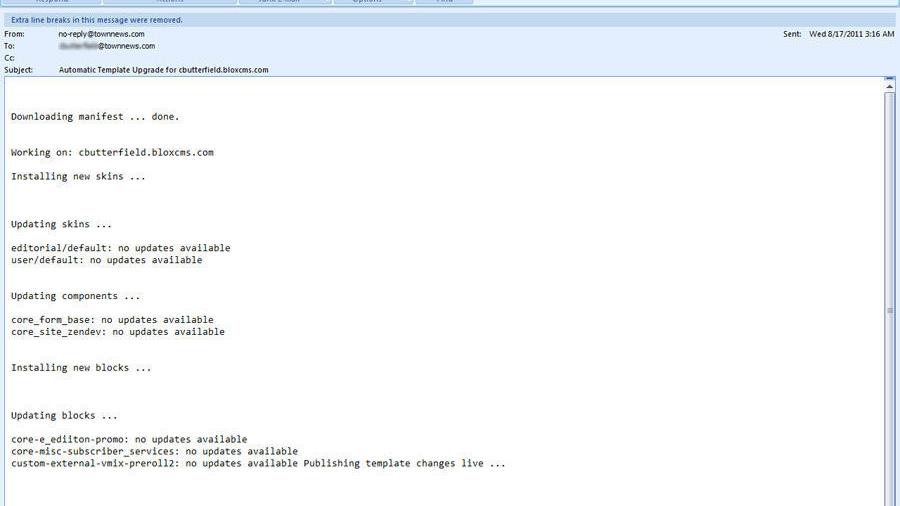The width and height of the screenshot is (900, 506).
Task: Click the 'core-misc-subscriber_services' block line
Action: 154,452
